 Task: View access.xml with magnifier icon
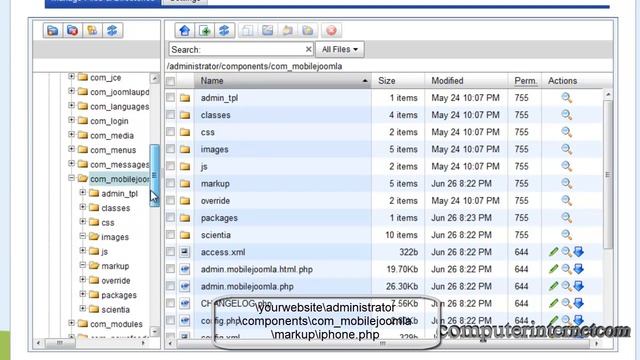[566, 252]
